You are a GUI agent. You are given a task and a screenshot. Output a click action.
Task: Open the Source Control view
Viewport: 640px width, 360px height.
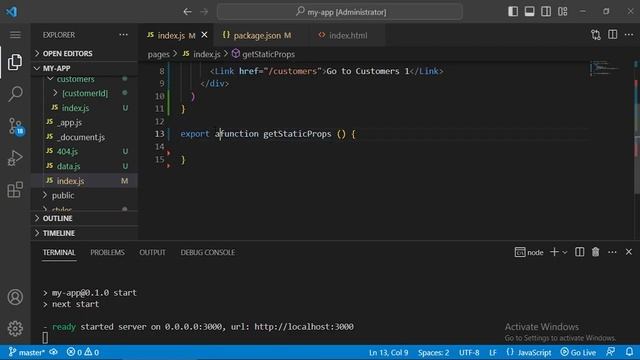16,126
